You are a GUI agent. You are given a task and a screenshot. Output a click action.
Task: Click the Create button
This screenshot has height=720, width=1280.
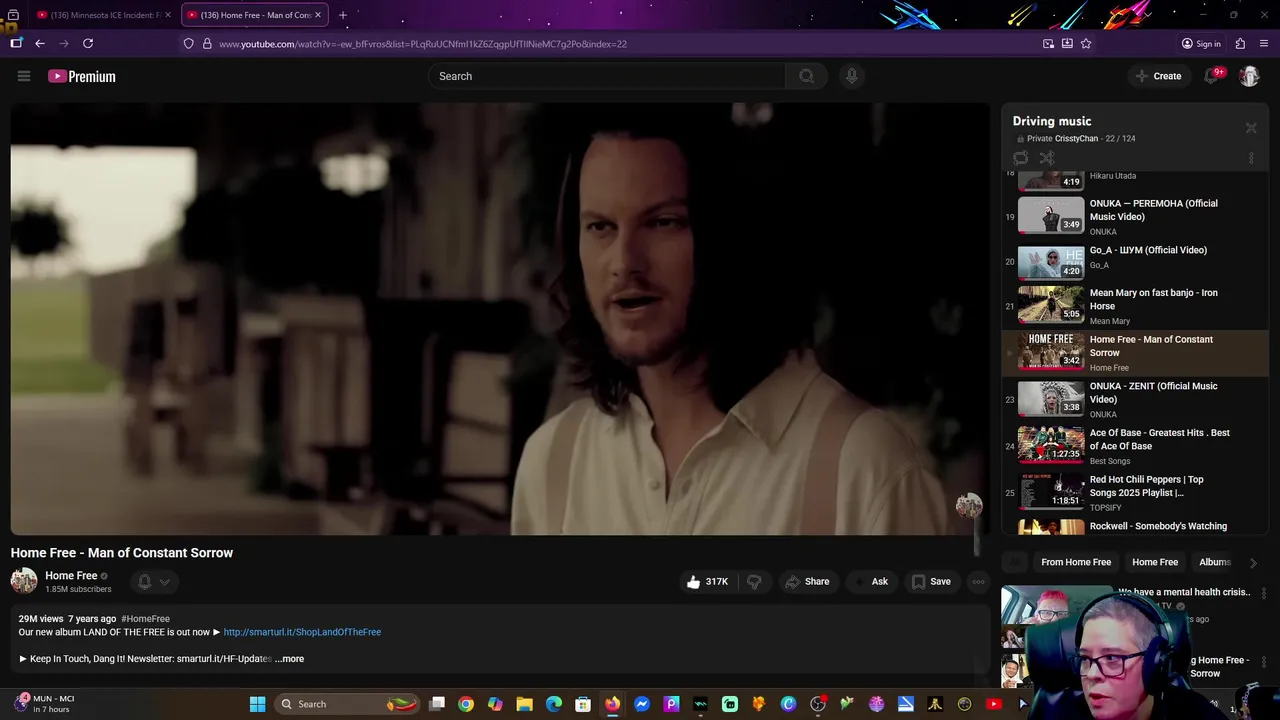1158,76
